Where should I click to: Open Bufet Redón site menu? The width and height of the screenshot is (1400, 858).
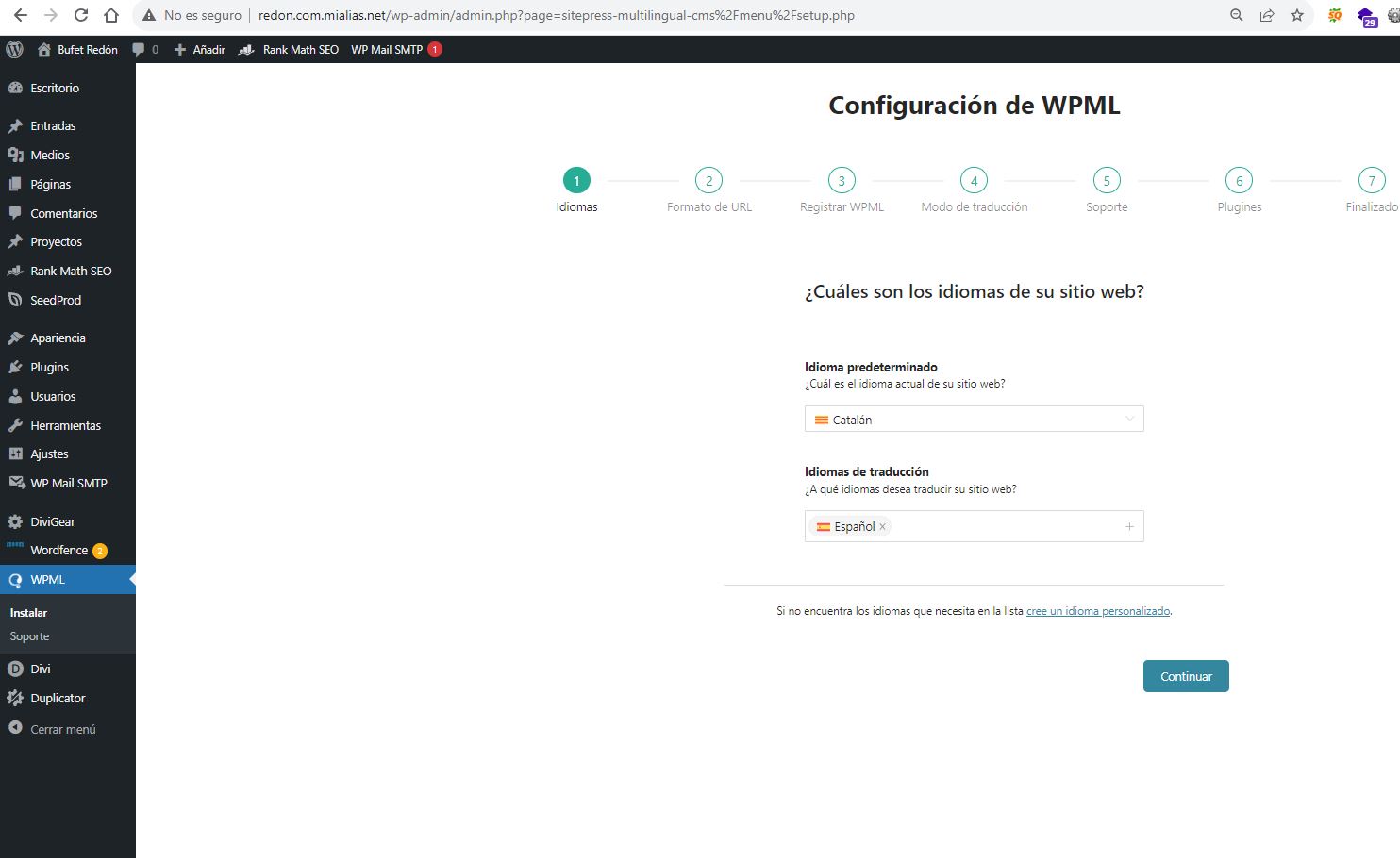point(77,49)
